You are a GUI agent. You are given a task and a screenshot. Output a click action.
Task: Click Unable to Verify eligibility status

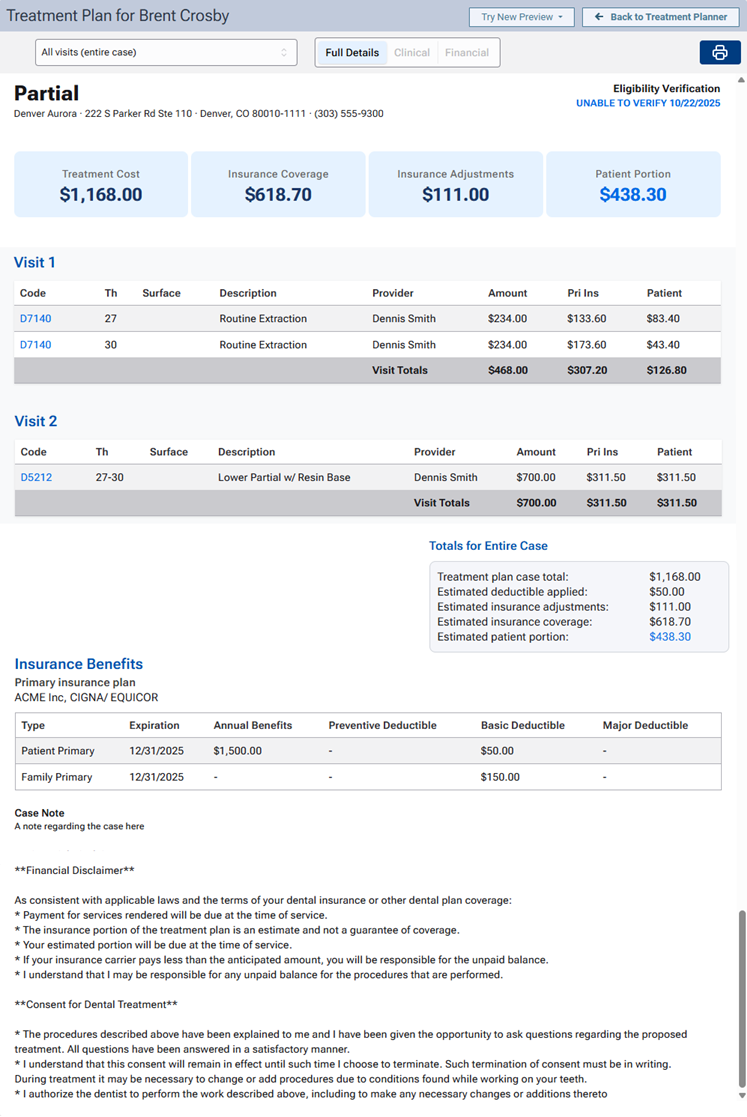(x=647, y=104)
